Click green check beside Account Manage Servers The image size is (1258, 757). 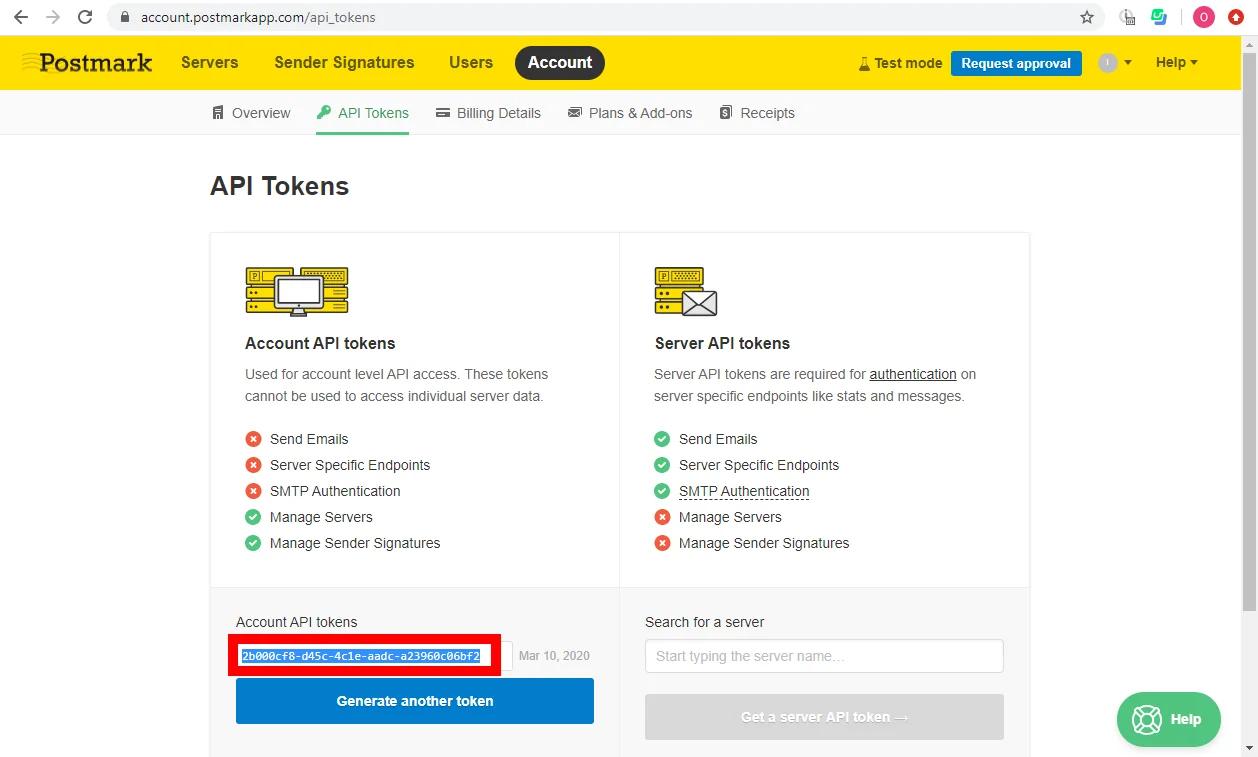coord(253,517)
